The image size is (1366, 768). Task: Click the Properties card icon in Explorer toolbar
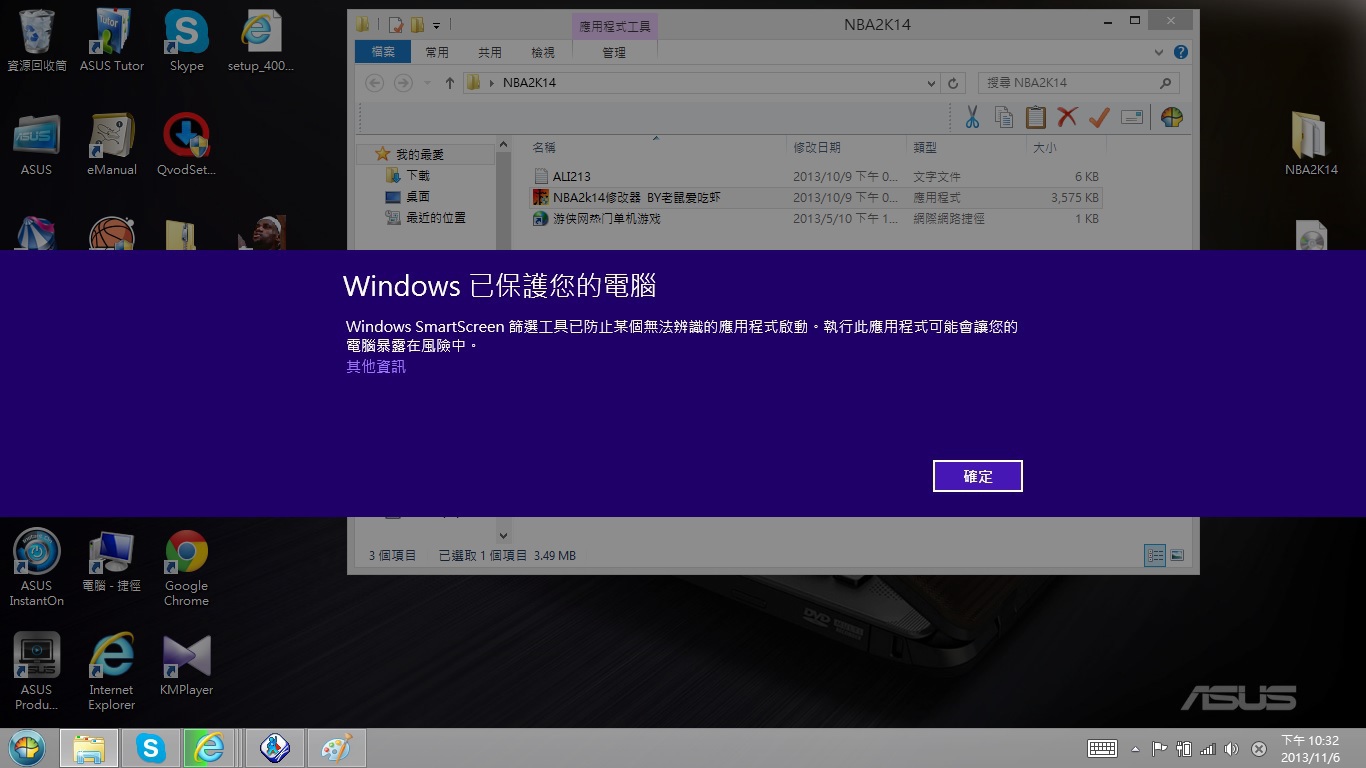click(1132, 117)
